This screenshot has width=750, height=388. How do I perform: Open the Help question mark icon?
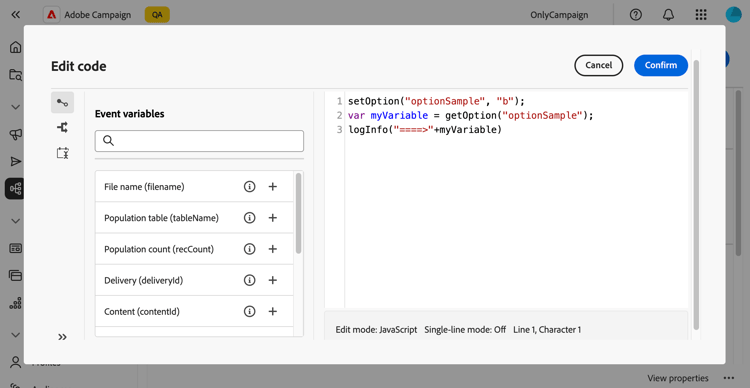pyautogui.click(x=636, y=15)
